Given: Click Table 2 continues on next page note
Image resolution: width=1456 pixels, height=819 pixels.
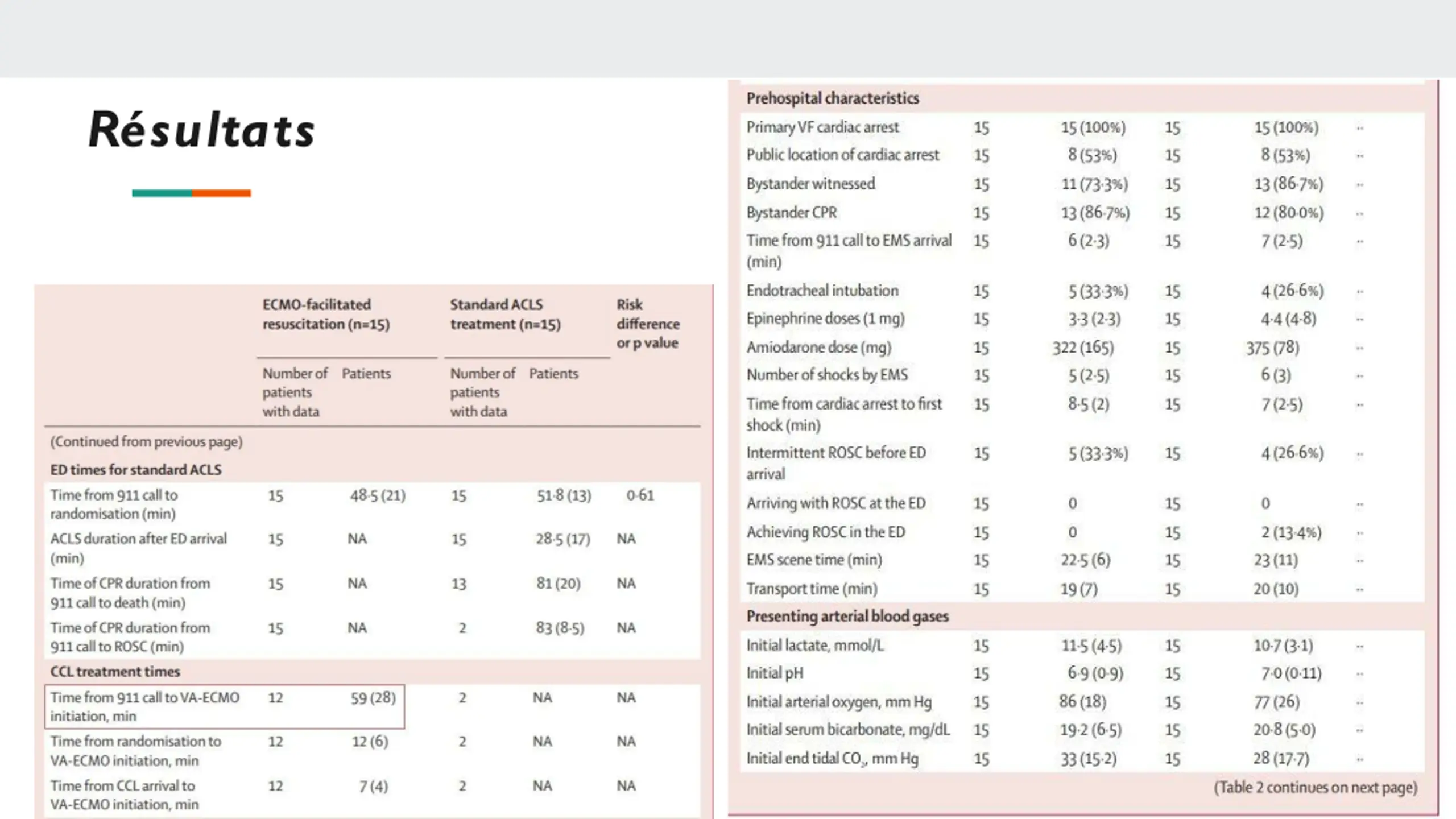Looking at the screenshot, I should coord(1316,788).
